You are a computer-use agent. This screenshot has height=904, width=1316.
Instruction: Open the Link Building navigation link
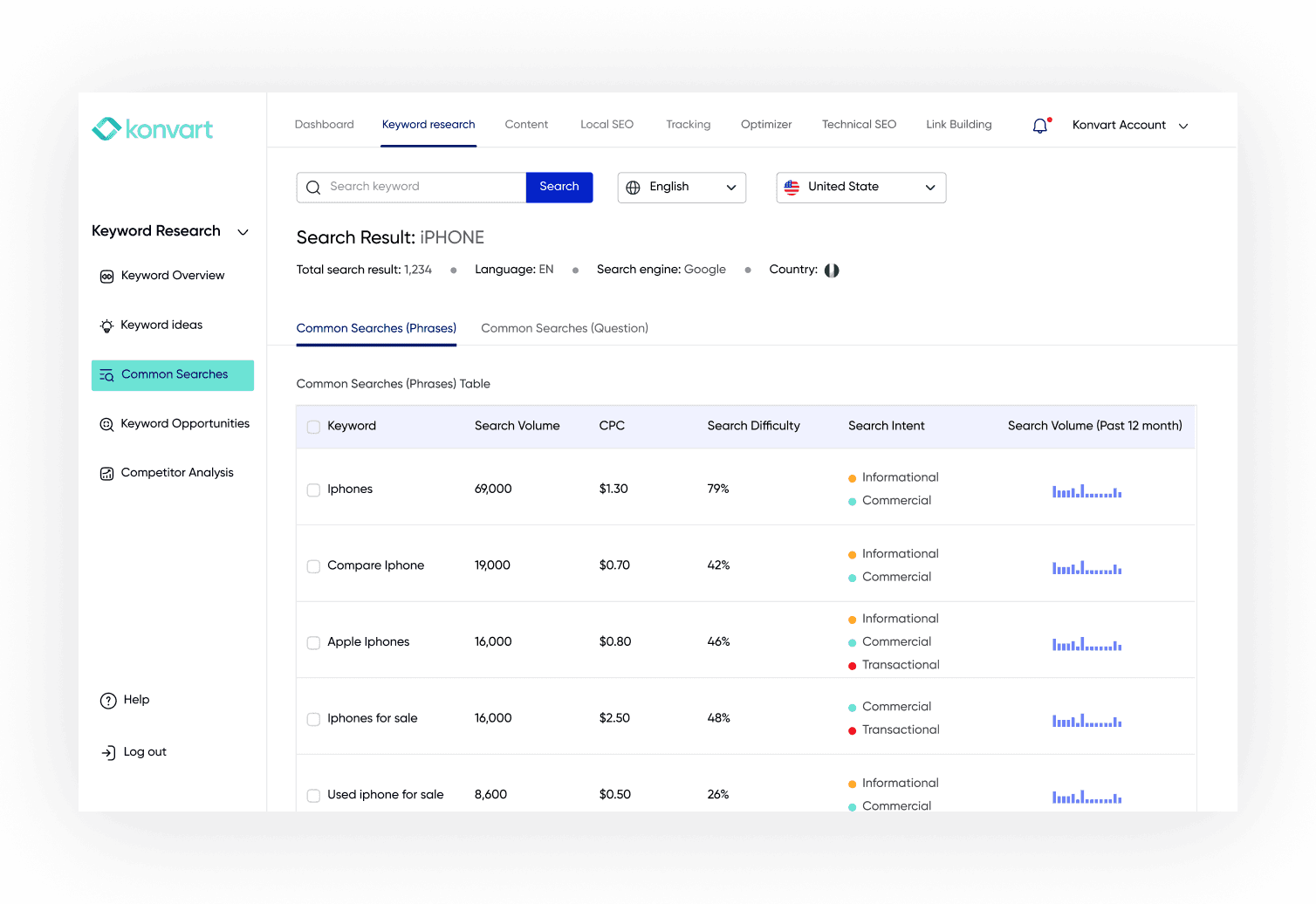(958, 125)
